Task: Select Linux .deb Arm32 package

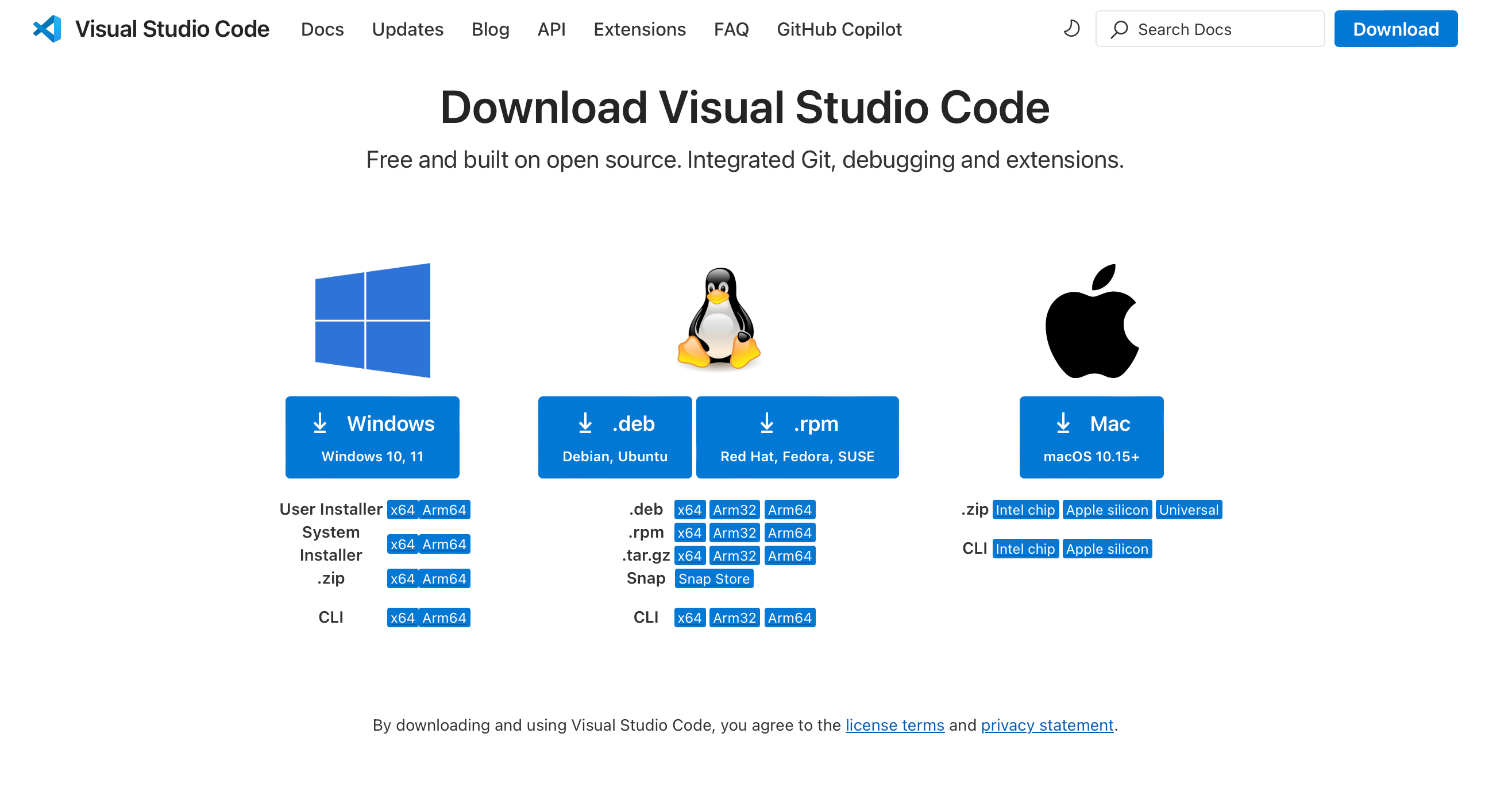Action: 734,510
